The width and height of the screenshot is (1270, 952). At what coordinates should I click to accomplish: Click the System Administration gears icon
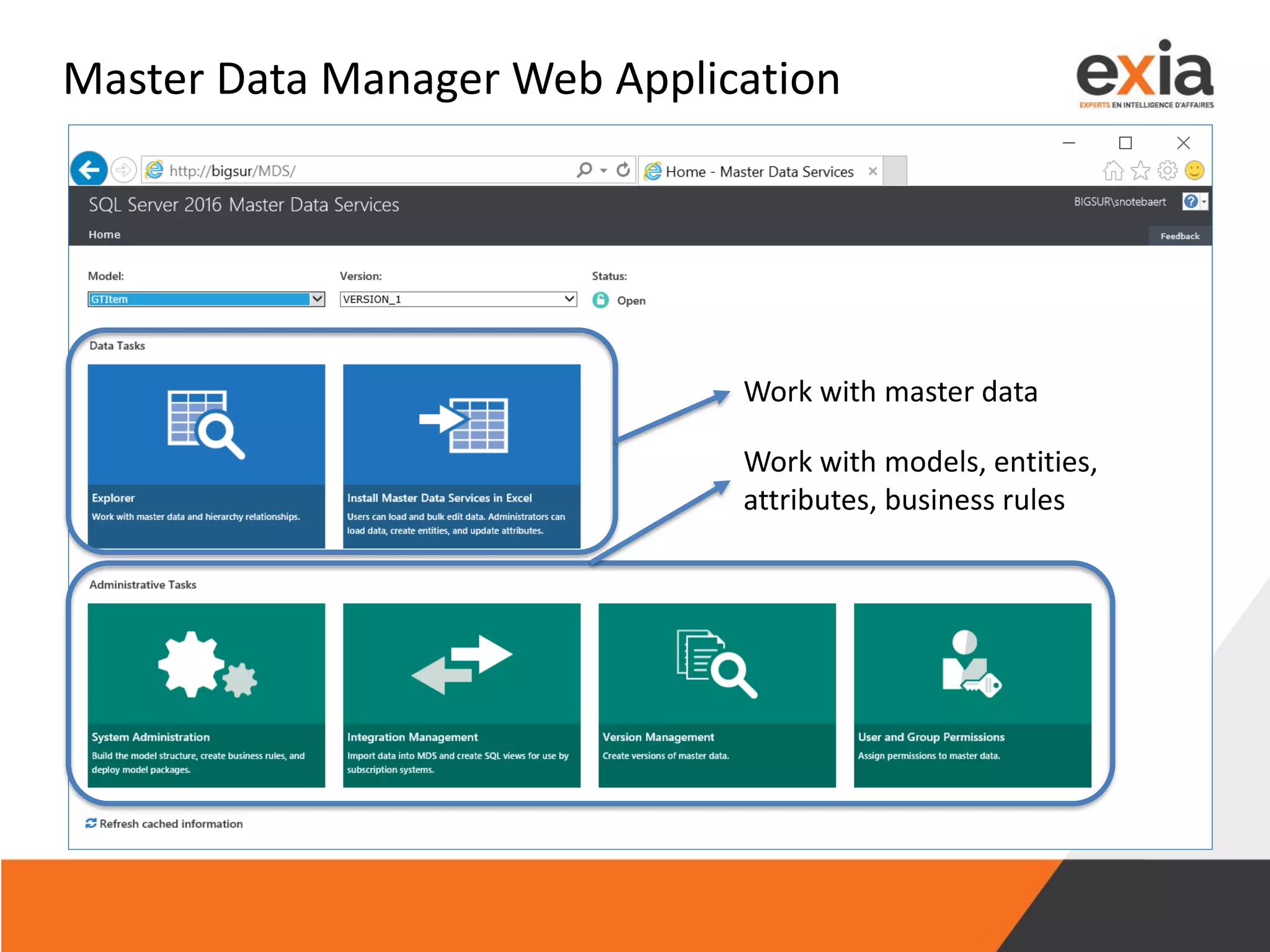pos(207,664)
